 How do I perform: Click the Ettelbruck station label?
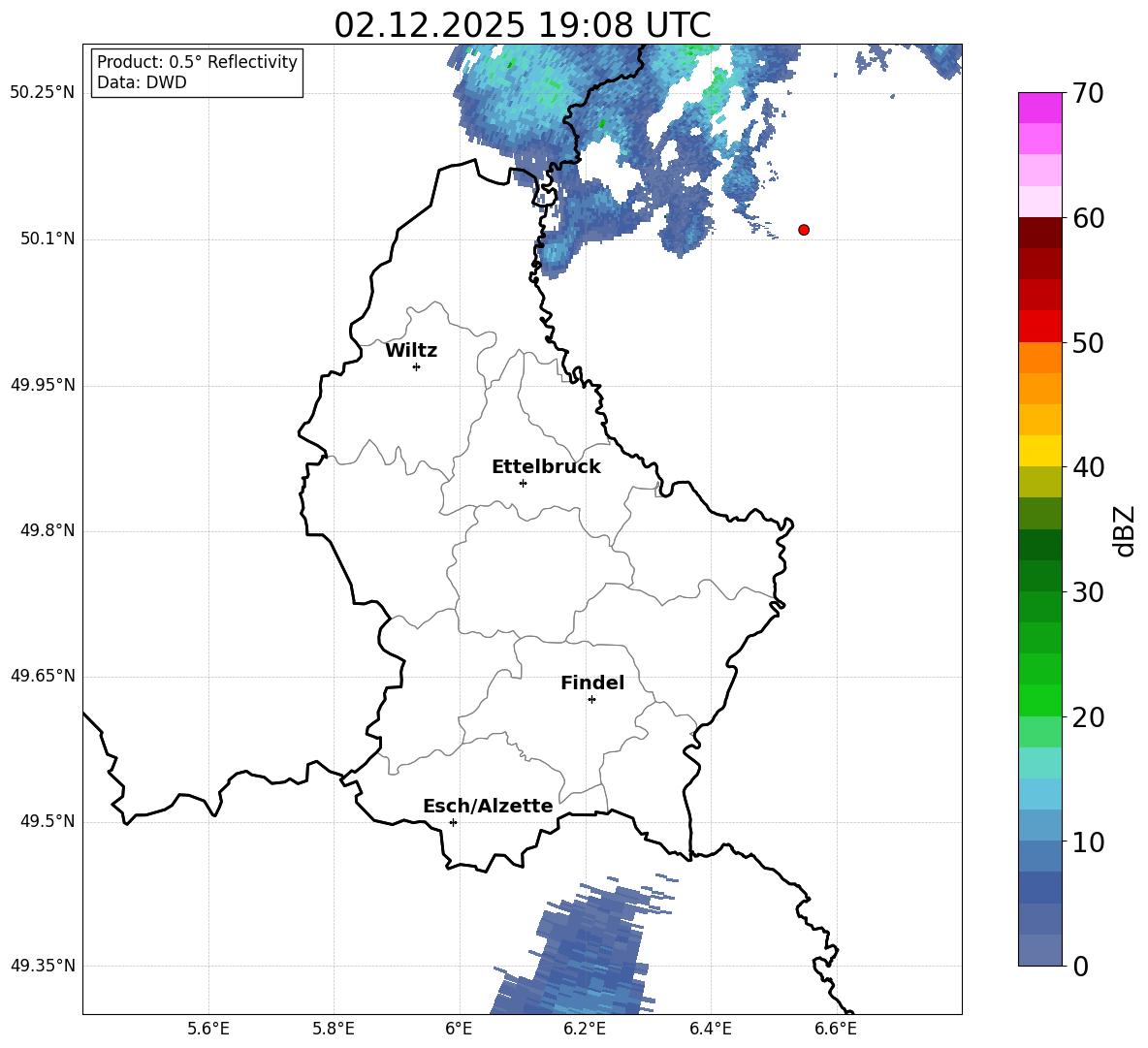[x=546, y=467]
